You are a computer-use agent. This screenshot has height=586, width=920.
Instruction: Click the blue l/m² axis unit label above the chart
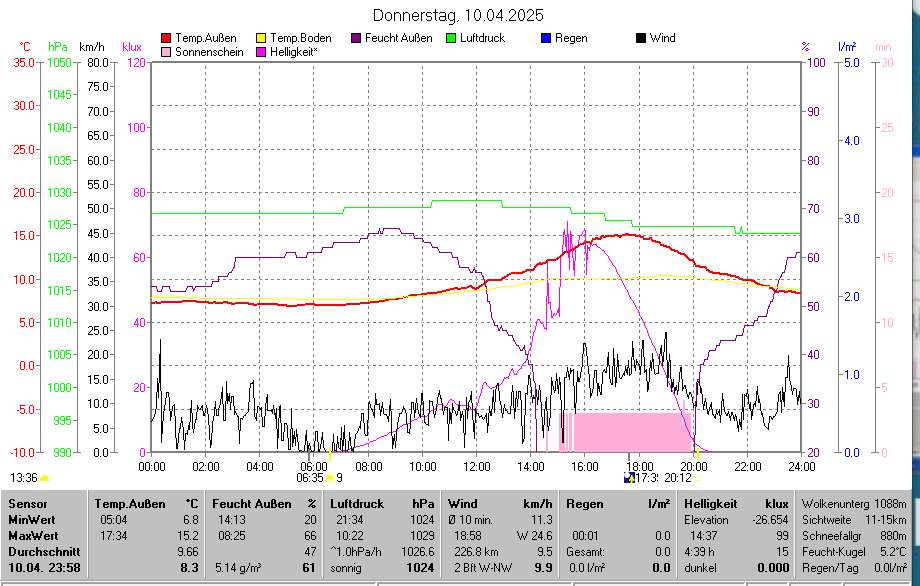click(847, 47)
